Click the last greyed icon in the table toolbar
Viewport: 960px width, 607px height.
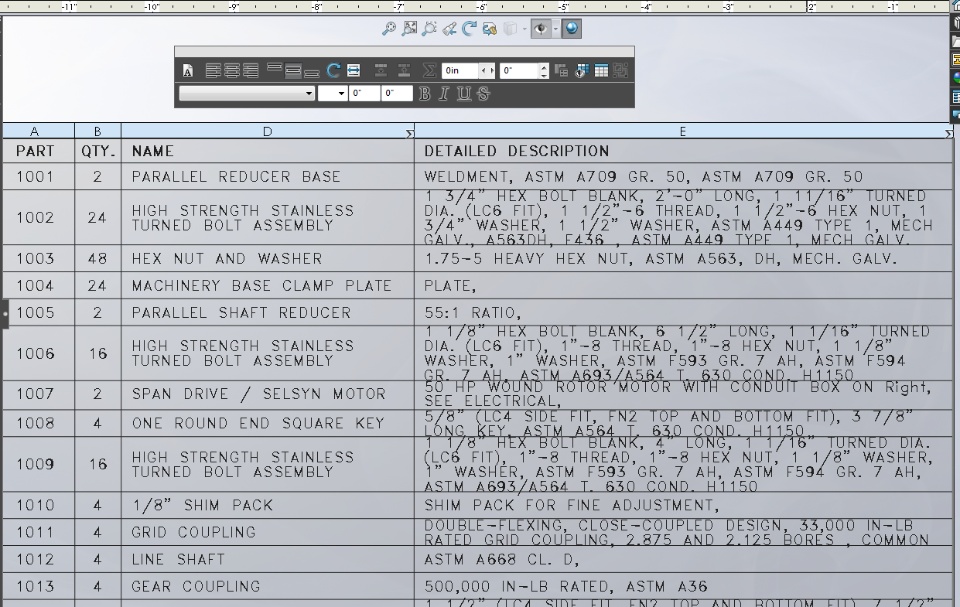(621, 71)
